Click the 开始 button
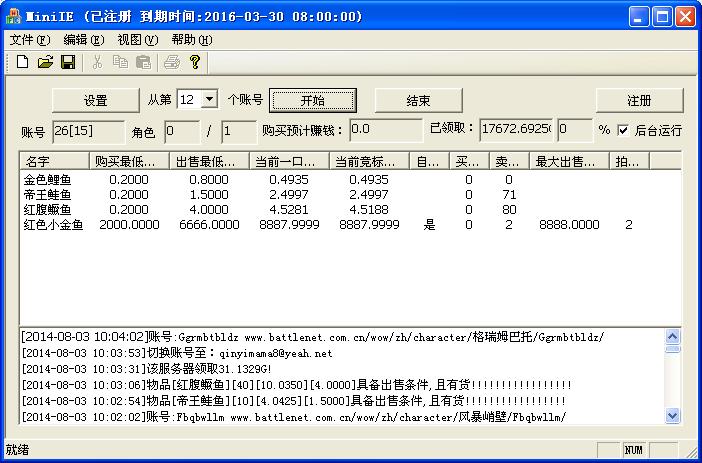Image resolution: width=702 pixels, height=463 pixels. [x=312, y=100]
